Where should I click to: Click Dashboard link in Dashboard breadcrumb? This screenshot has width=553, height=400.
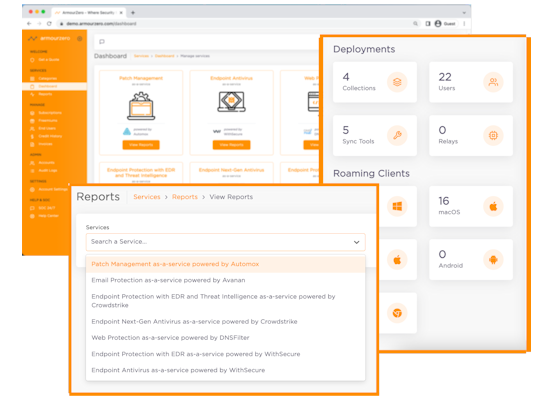pos(164,56)
